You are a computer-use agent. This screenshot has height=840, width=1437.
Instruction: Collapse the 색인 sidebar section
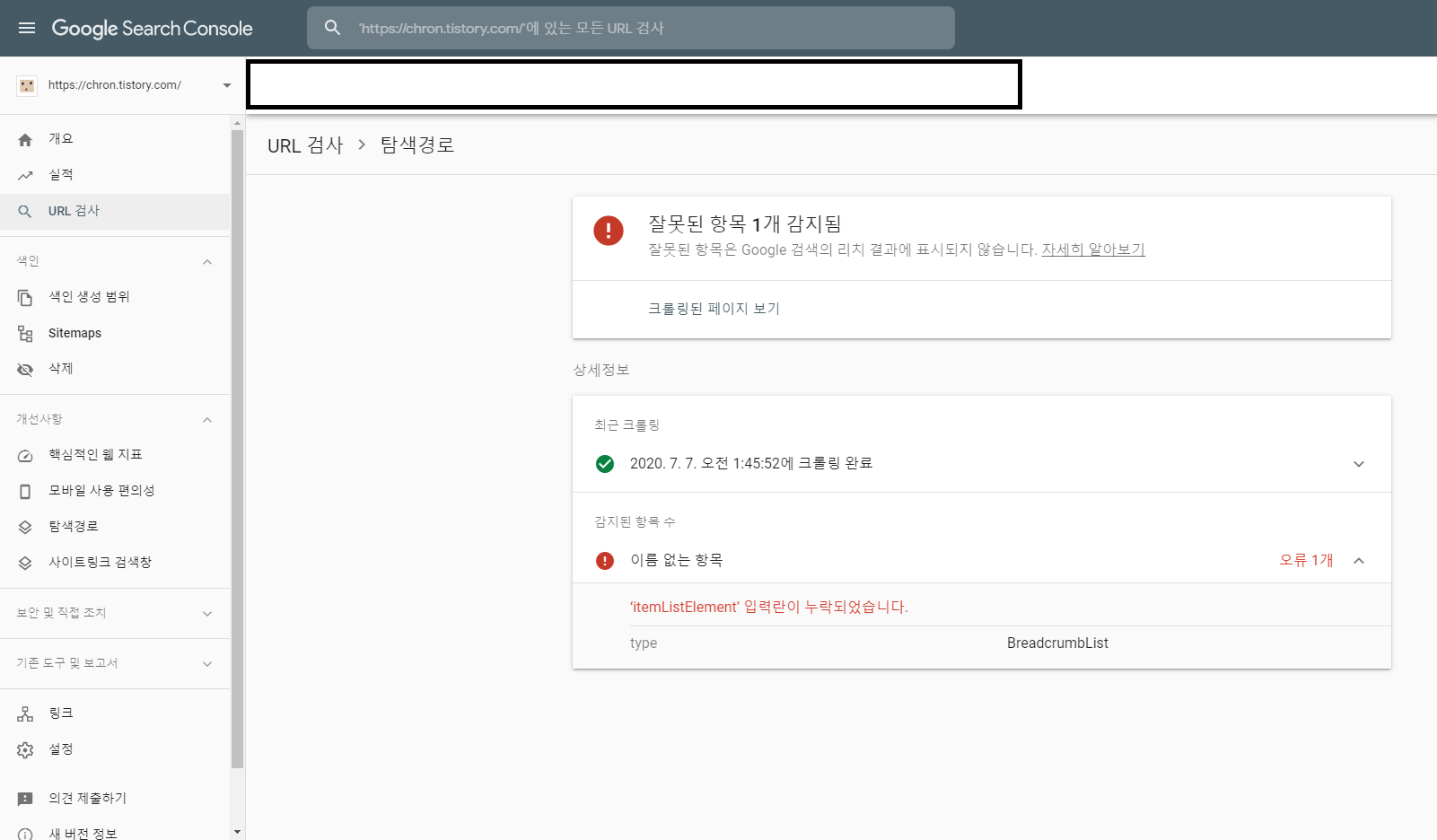207,261
